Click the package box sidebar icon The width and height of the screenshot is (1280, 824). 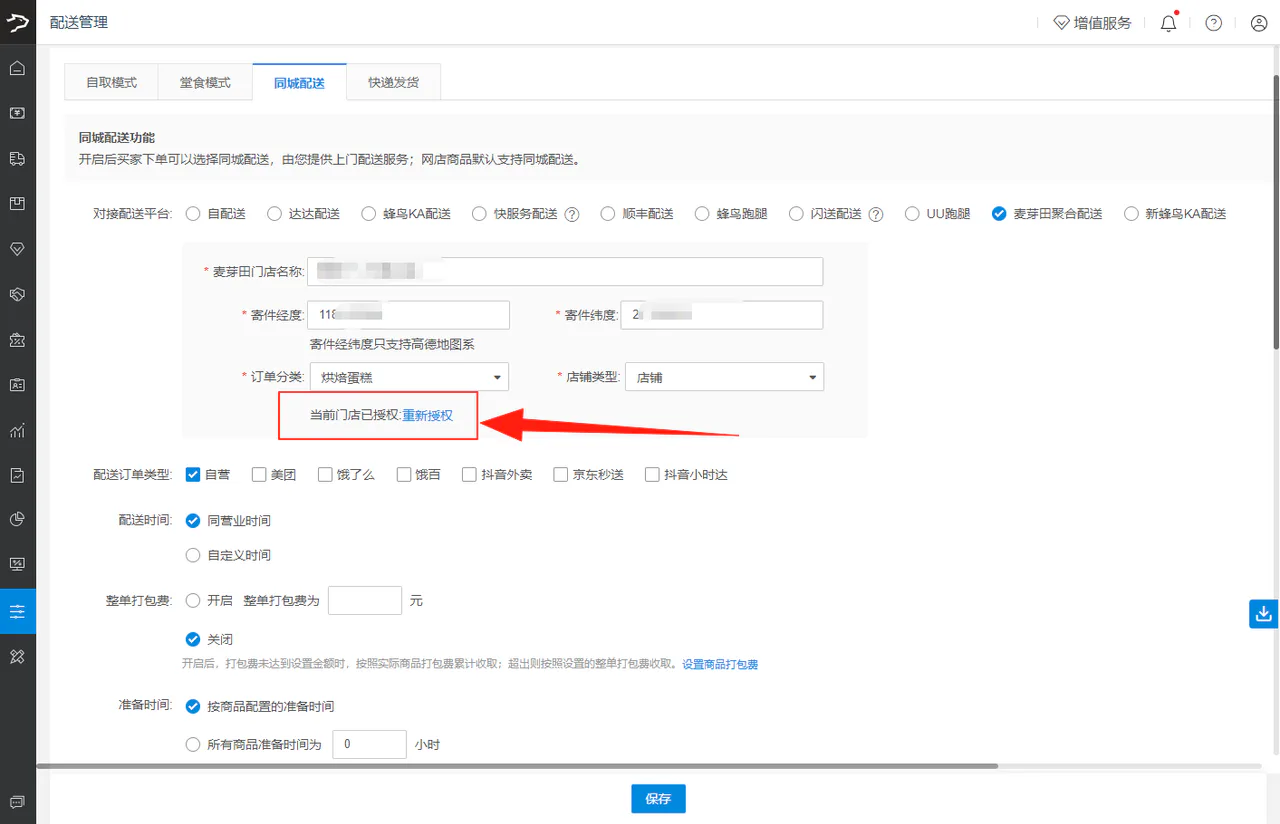coord(17,203)
